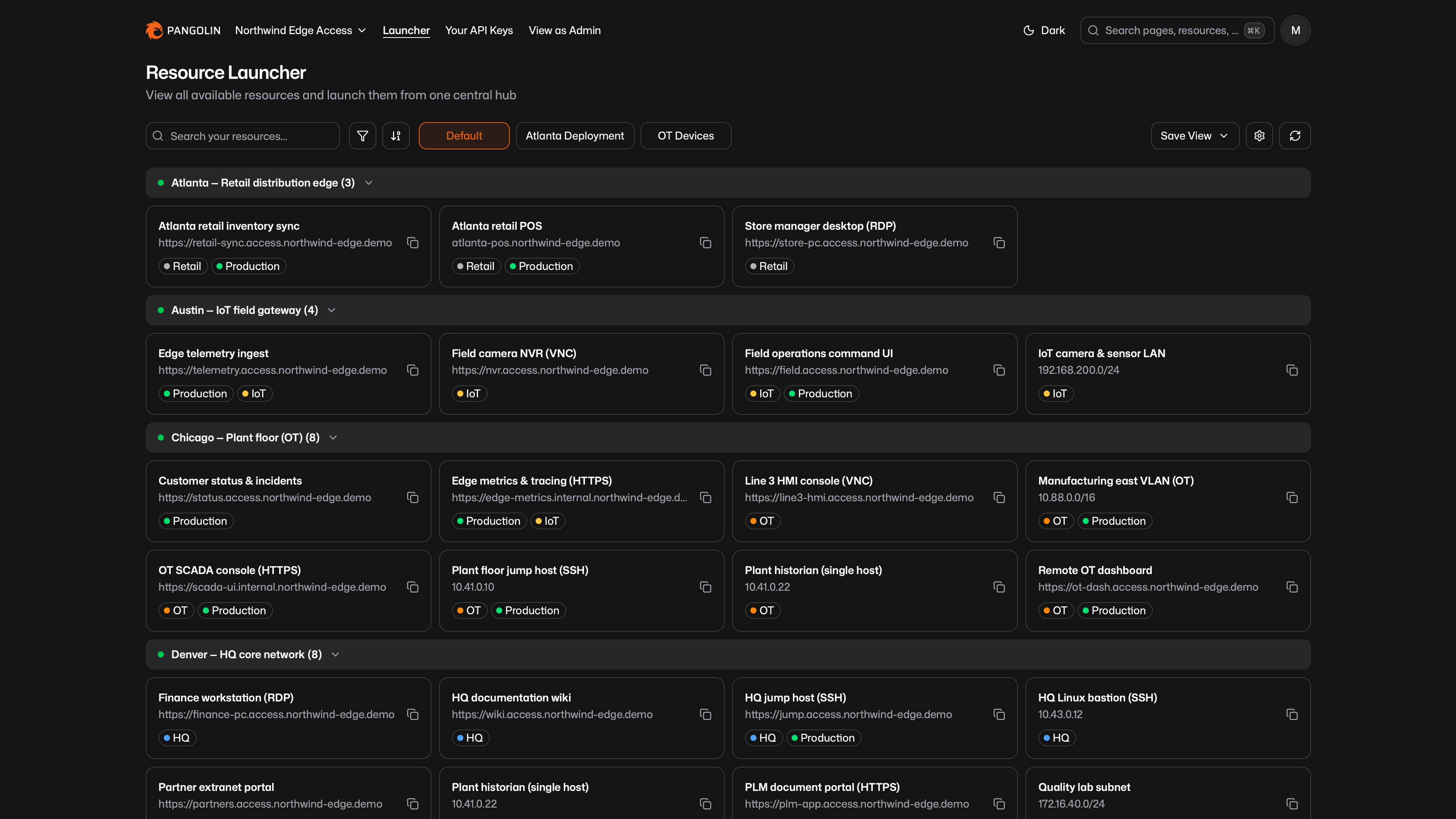Copy HQ Linux bastion IP address
1456x819 pixels.
[1291, 714]
